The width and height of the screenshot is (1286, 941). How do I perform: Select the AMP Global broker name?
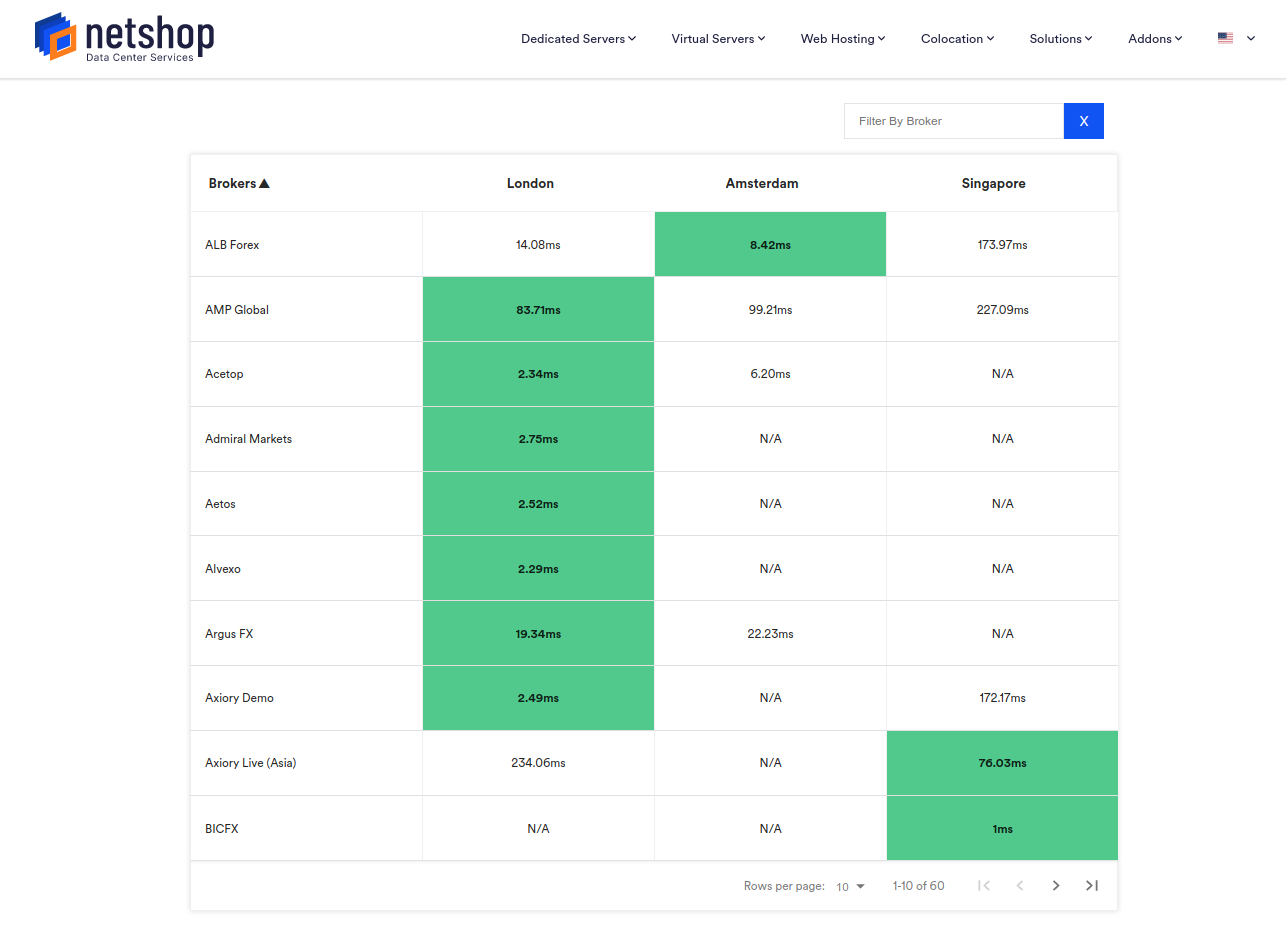[237, 310]
